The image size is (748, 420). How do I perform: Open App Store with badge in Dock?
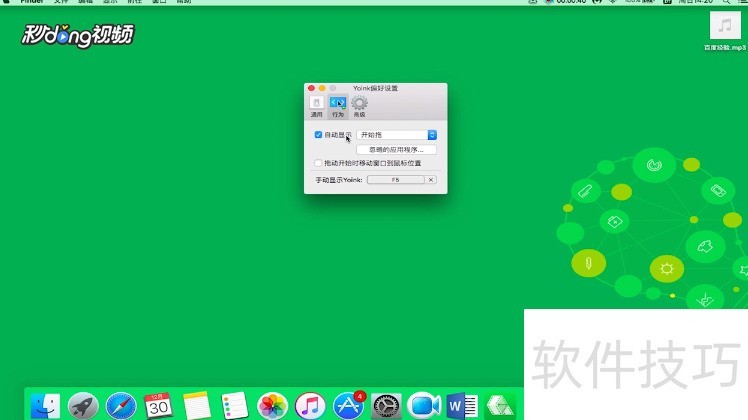point(349,406)
